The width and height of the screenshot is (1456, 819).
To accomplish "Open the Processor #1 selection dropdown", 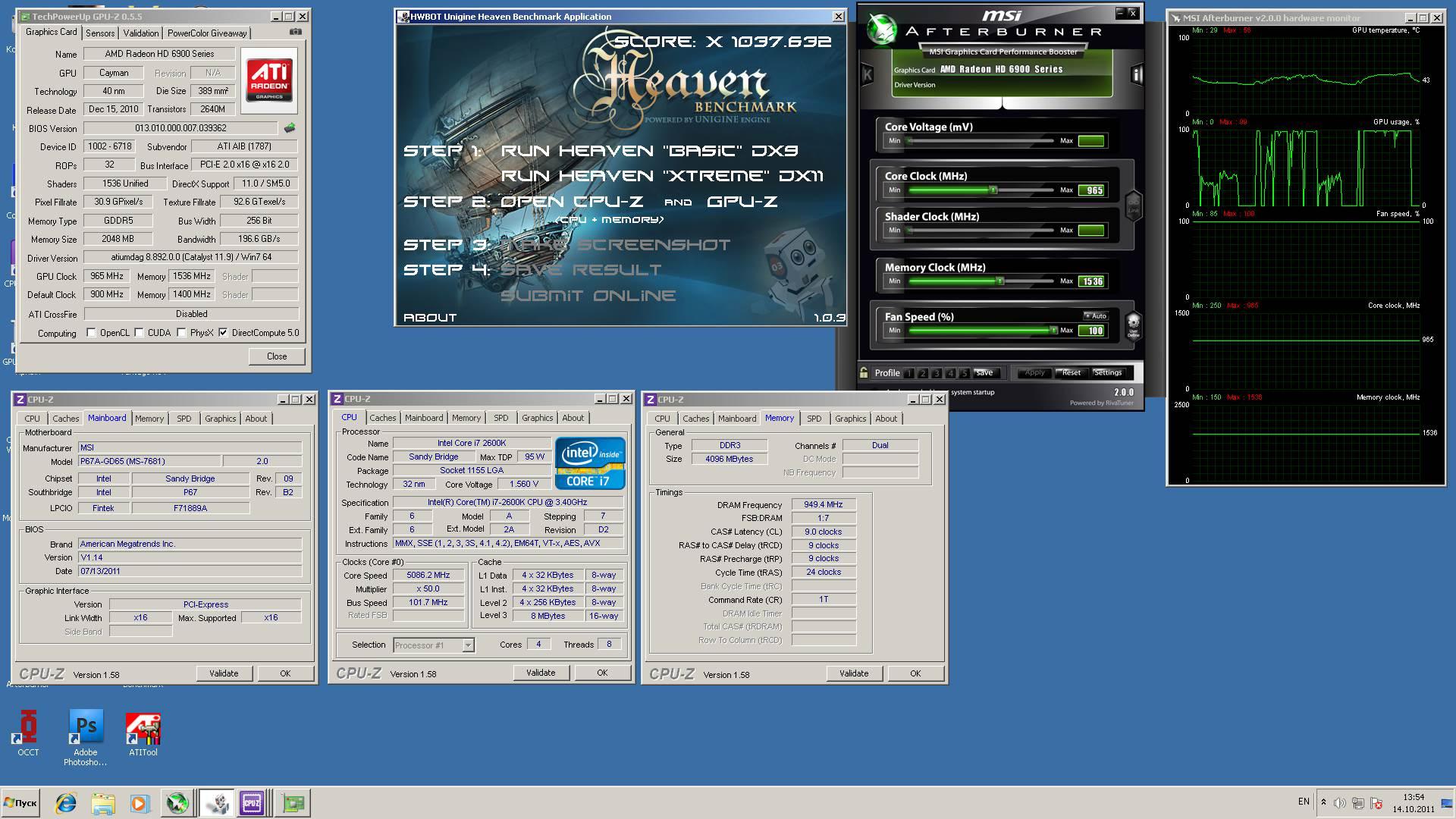I will [x=468, y=645].
